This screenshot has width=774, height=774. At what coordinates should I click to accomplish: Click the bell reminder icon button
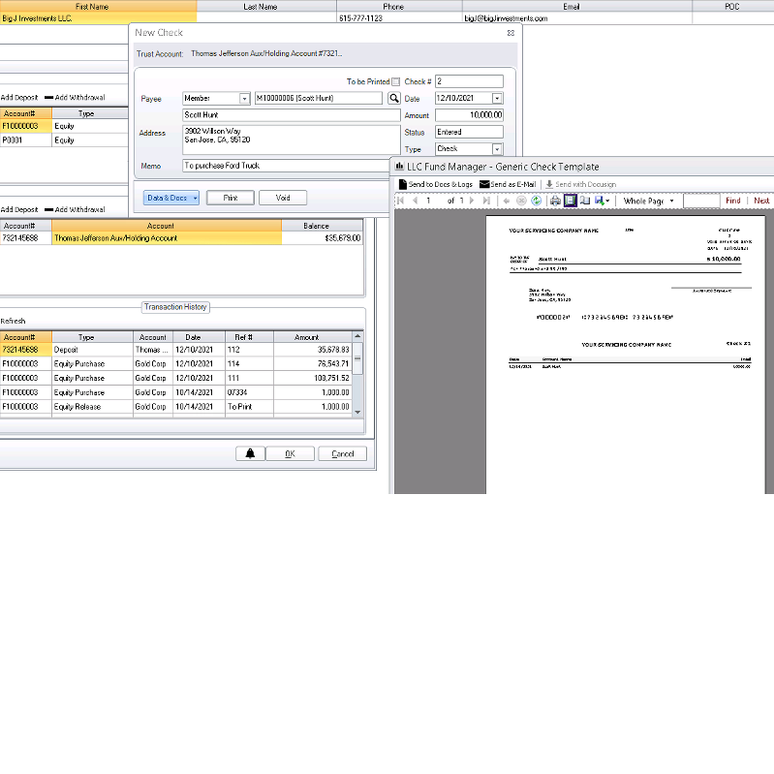[250, 454]
